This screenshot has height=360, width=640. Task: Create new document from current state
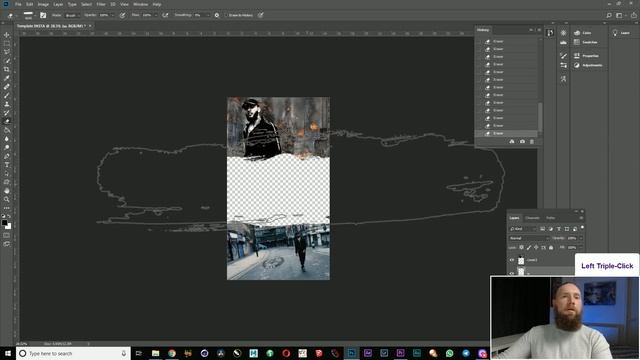tap(512, 141)
